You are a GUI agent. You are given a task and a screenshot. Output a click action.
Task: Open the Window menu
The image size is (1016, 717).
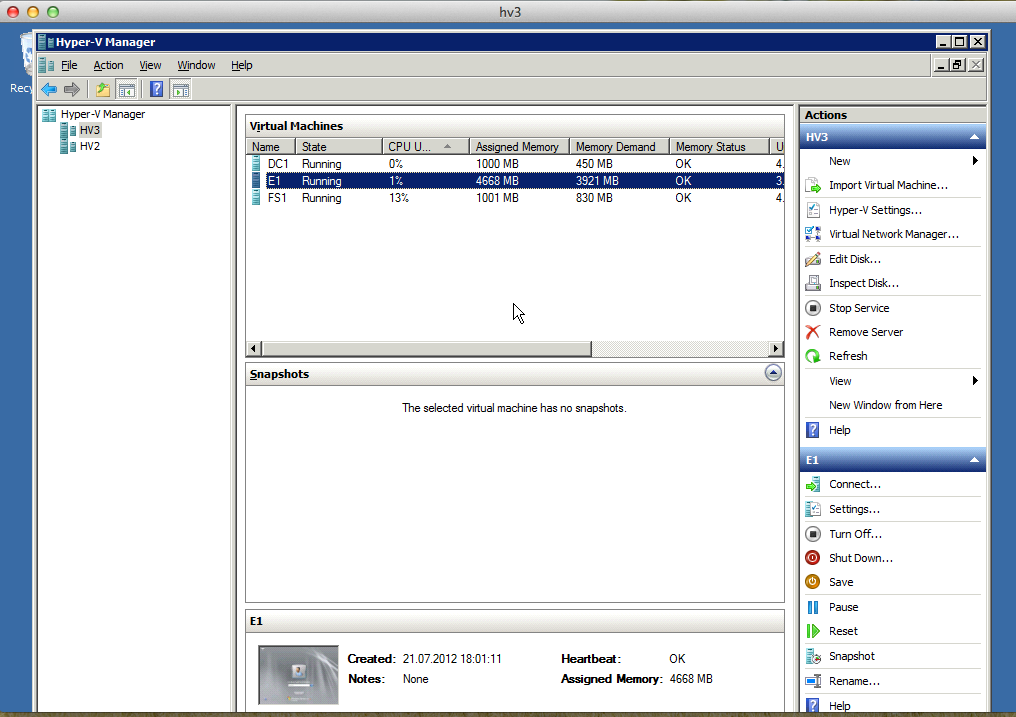click(196, 65)
